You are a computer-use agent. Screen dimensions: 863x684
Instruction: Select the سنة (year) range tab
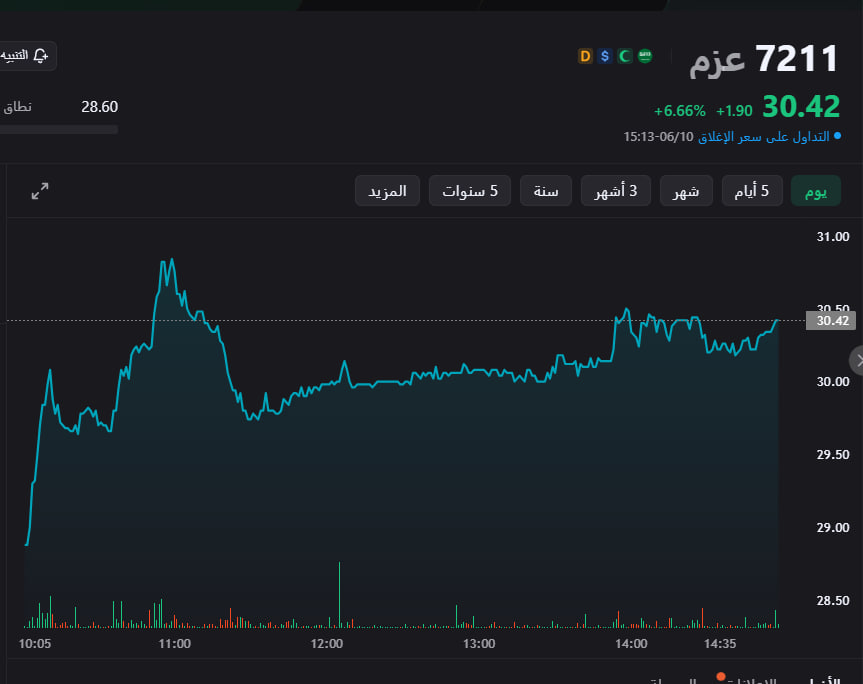(546, 191)
